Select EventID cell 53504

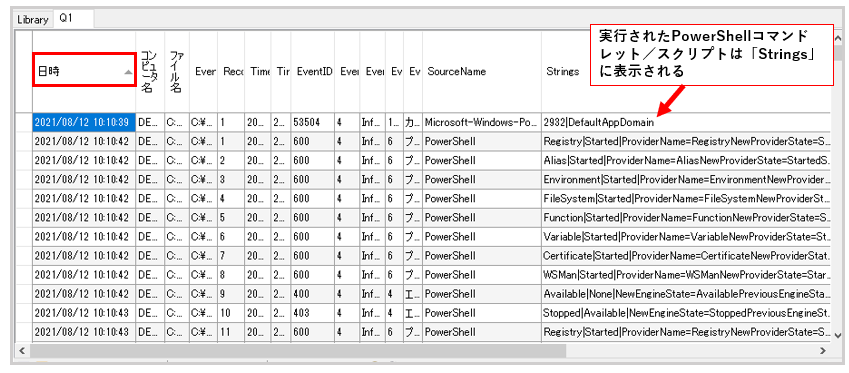(312, 122)
